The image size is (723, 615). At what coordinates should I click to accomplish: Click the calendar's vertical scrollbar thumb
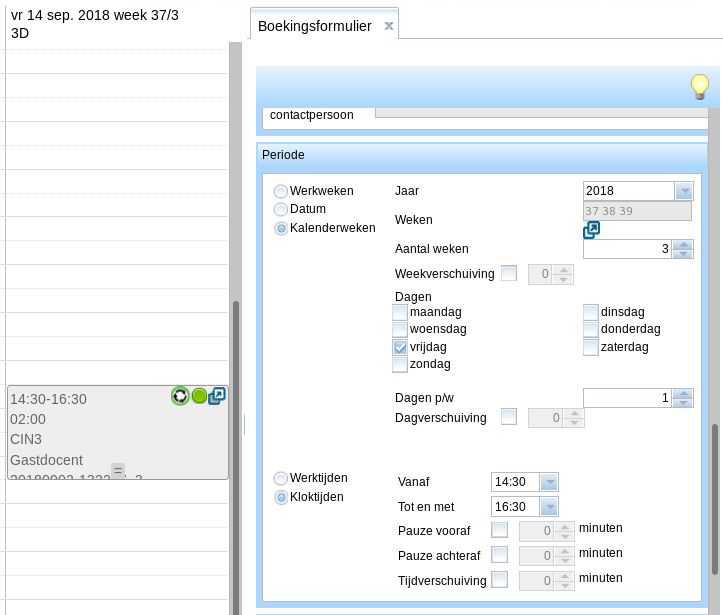pos(236,456)
